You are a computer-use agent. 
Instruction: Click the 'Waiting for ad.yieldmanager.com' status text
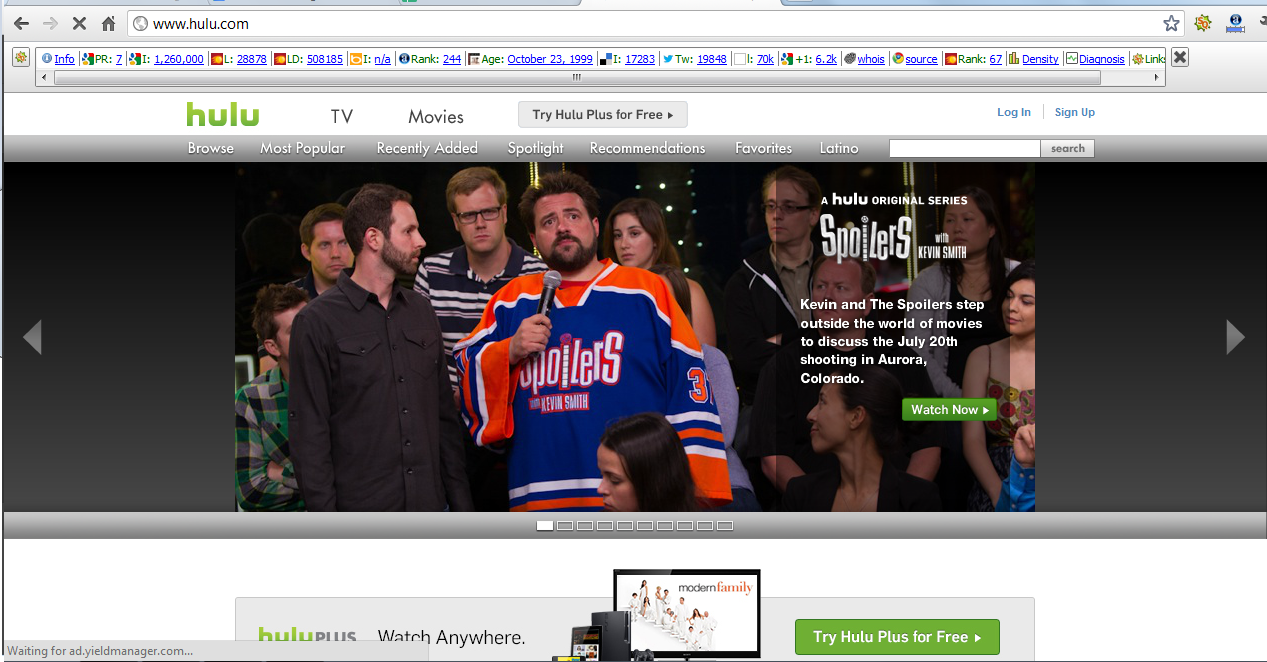pos(100,651)
